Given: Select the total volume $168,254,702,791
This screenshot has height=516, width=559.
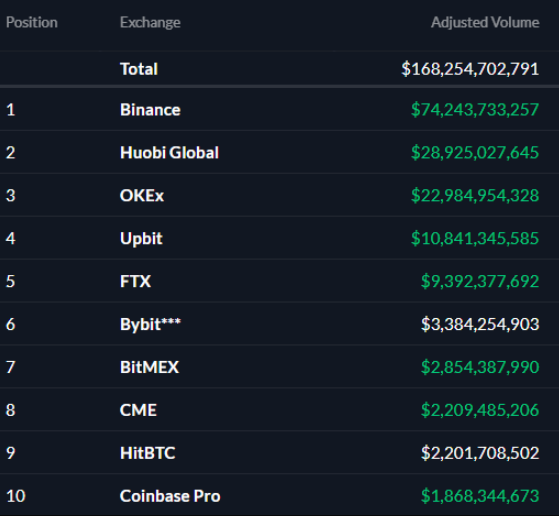Looking at the screenshot, I should pyautogui.click(x=470, y=69).
